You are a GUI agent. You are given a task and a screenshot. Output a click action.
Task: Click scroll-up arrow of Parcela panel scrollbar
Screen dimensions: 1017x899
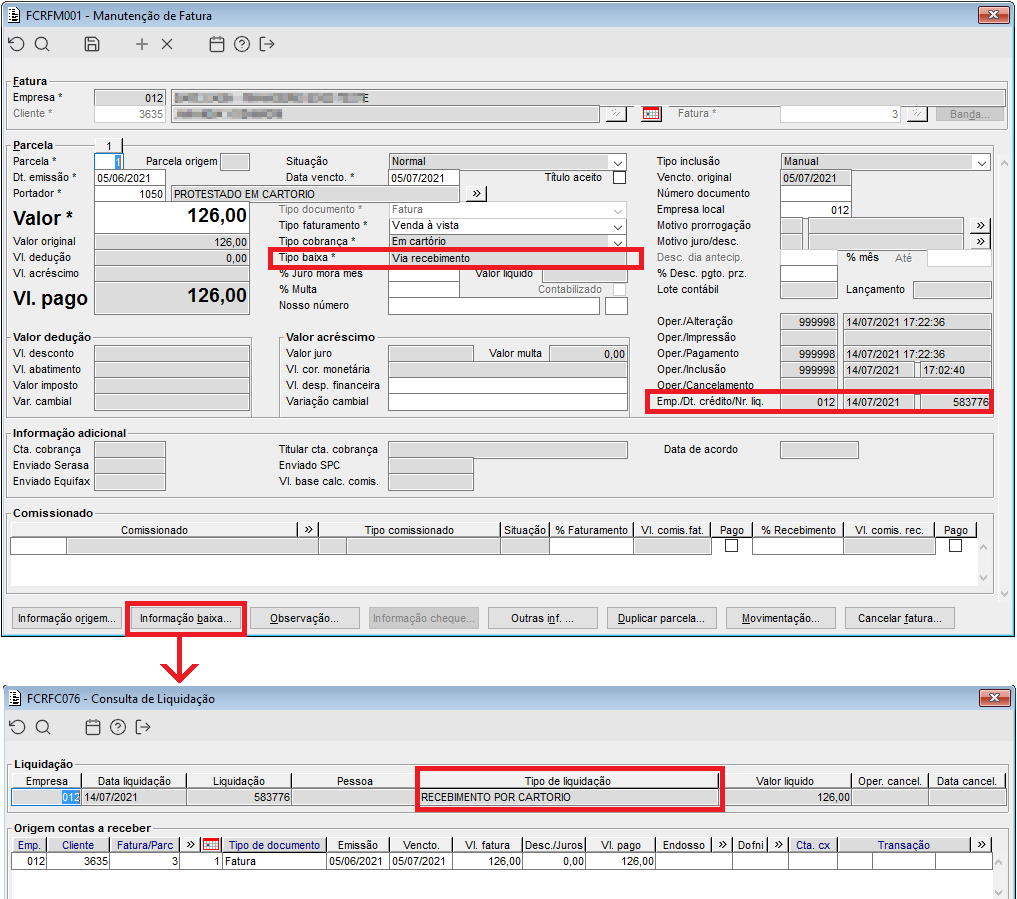(1004, 163)
